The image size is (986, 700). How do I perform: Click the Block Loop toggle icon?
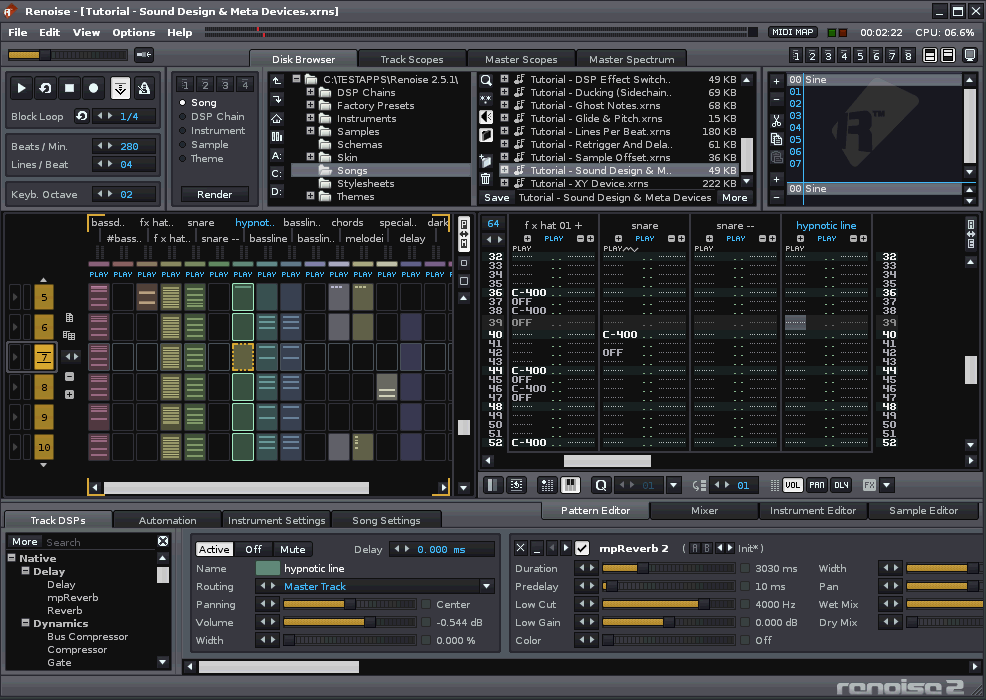coord(81,116)
